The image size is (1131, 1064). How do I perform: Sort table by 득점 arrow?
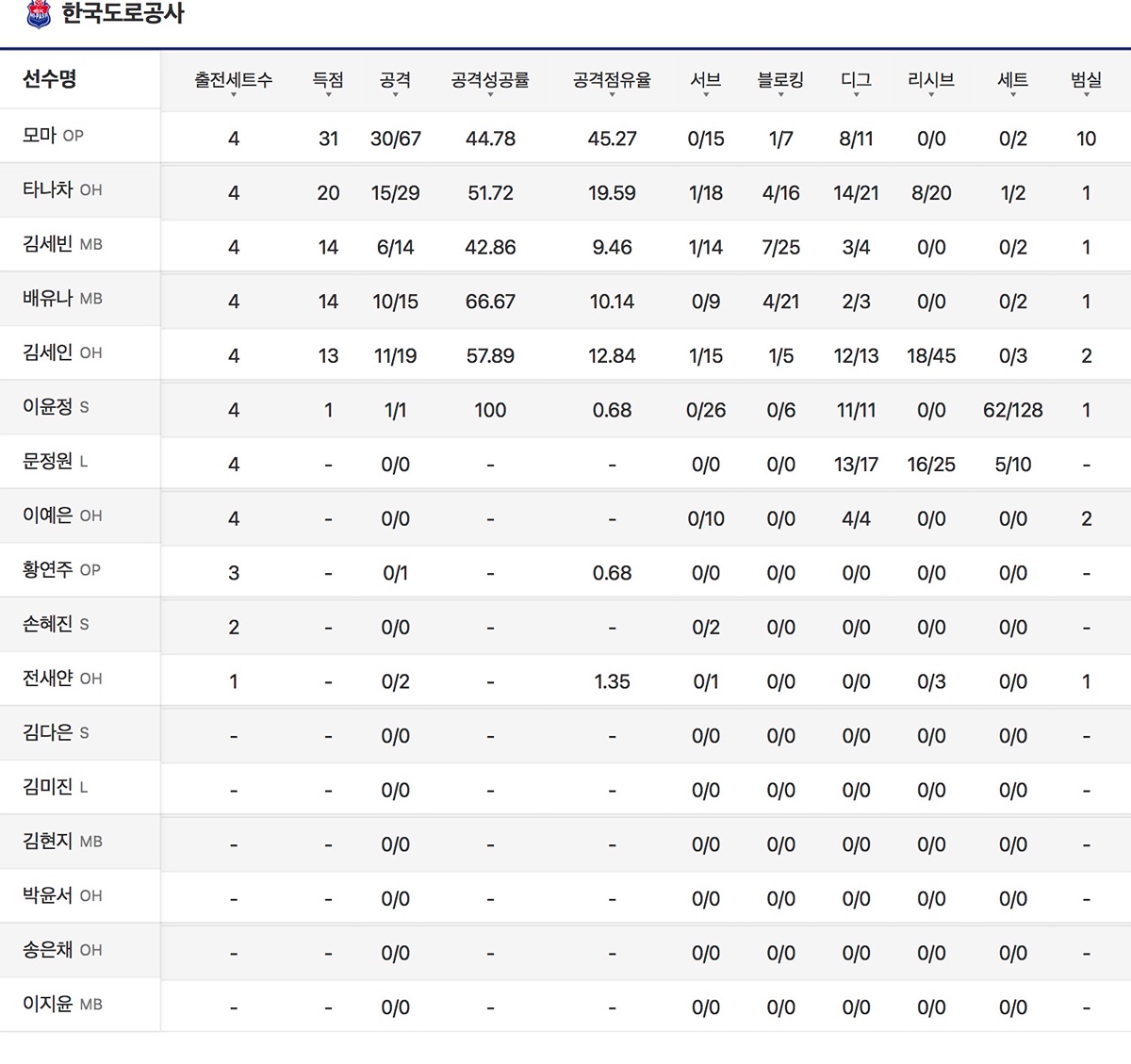click(x=328, y=93)
